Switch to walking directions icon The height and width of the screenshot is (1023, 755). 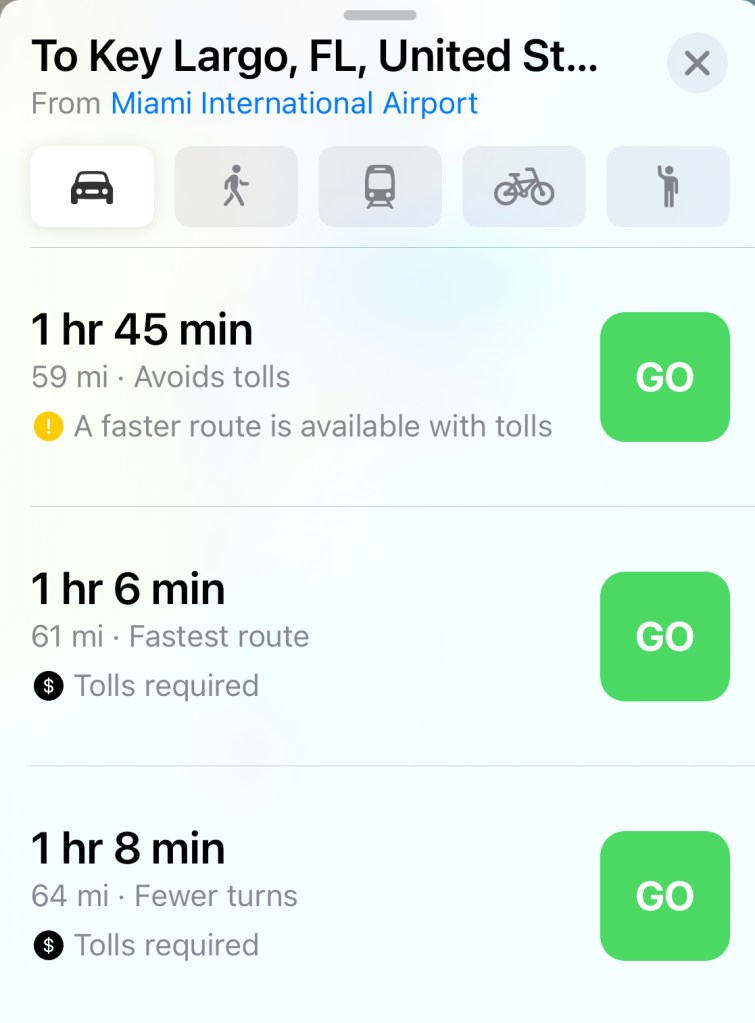[x=236, y=187]
